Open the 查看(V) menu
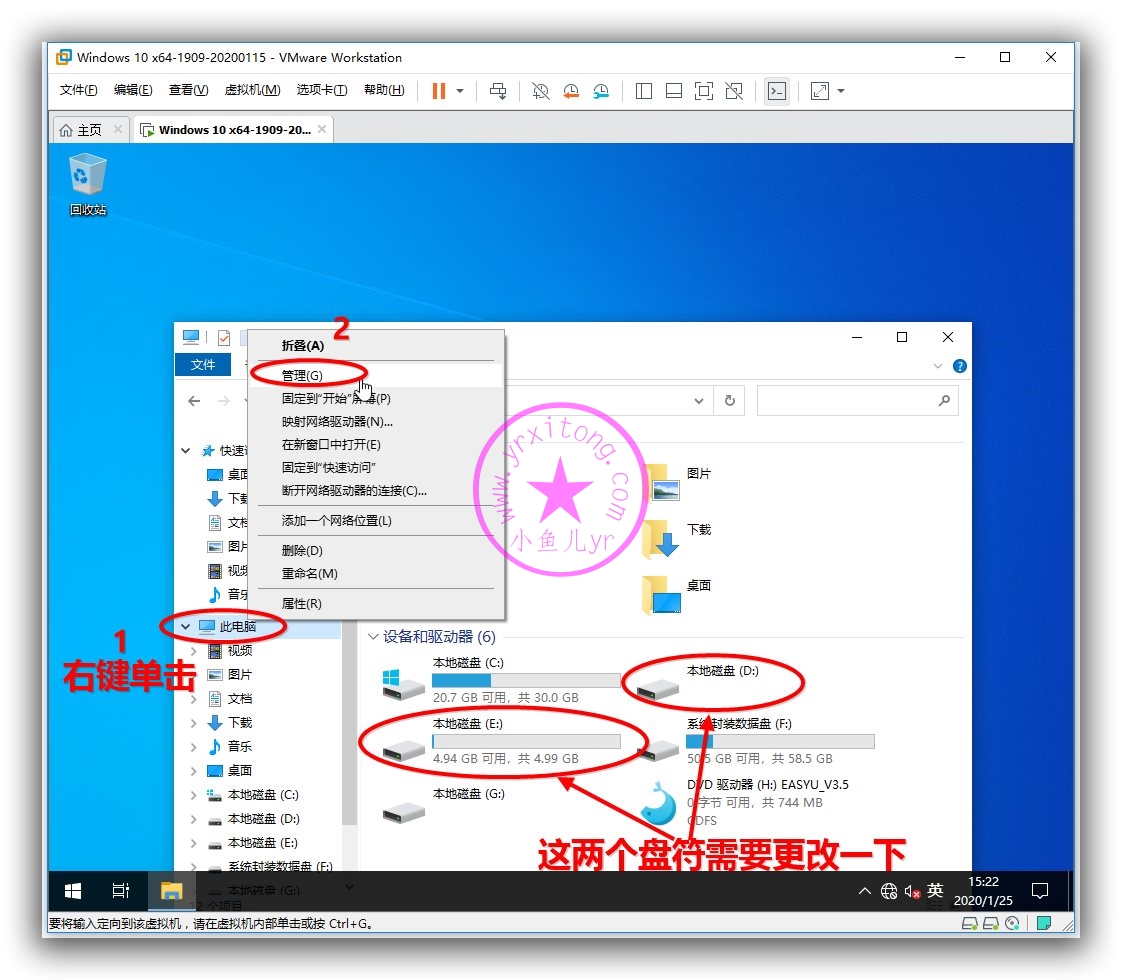The width and height of the screenshot is (1122, 980). tap(188, 90)
